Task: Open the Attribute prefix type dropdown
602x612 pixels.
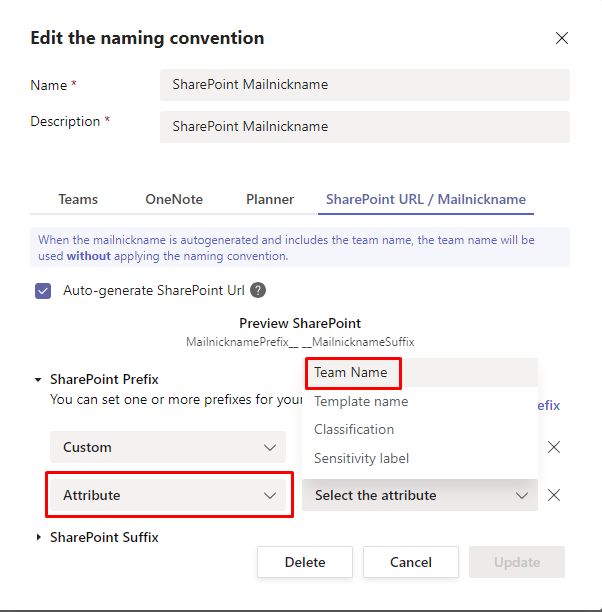Action: 168,495
